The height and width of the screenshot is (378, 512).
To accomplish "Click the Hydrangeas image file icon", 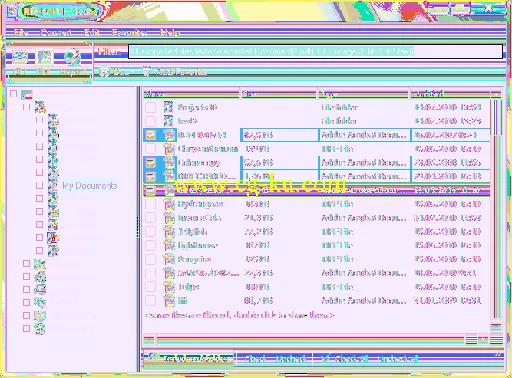I will click(x=169, y=204).
